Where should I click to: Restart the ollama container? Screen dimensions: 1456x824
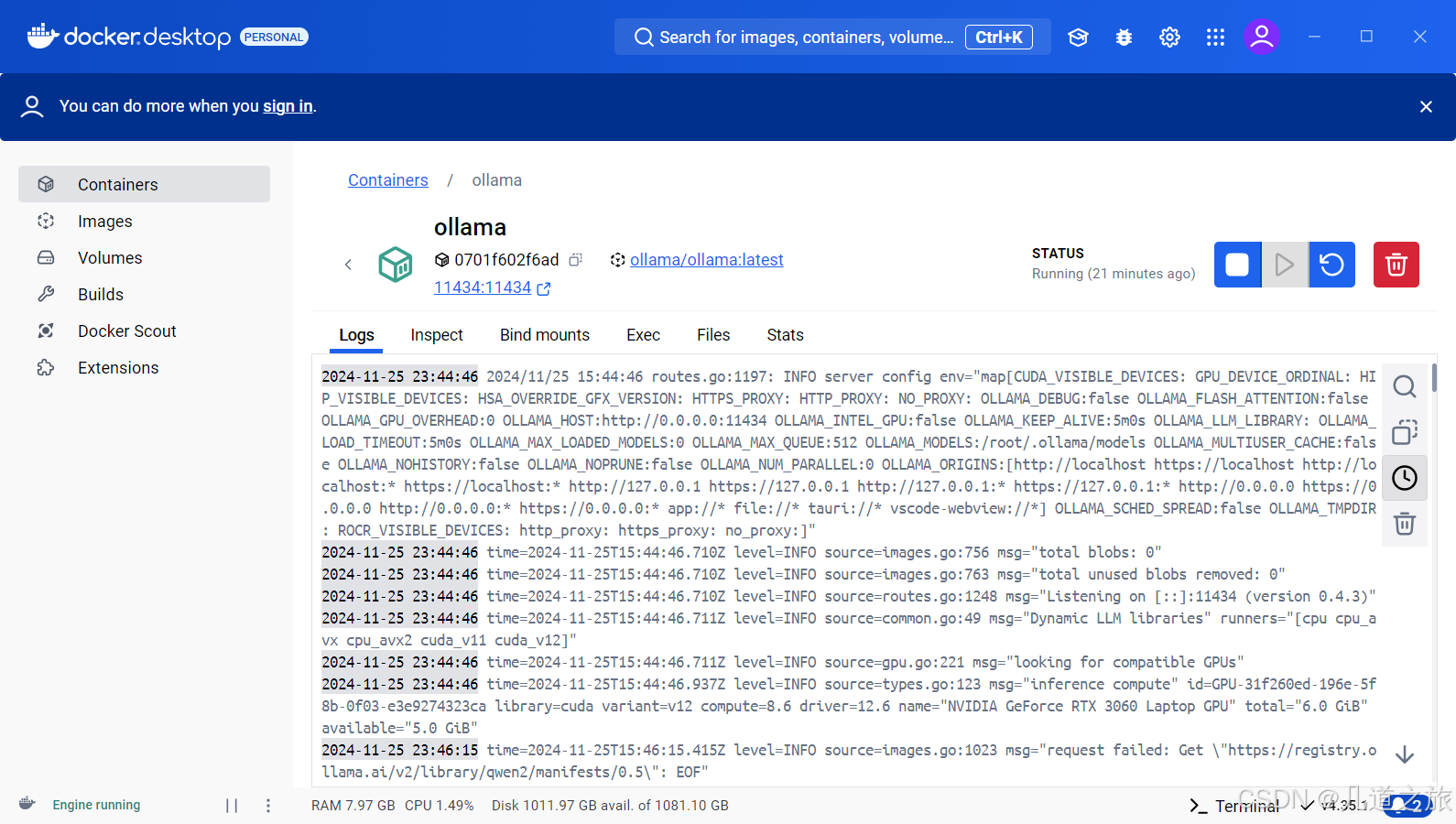(1331, 265)
